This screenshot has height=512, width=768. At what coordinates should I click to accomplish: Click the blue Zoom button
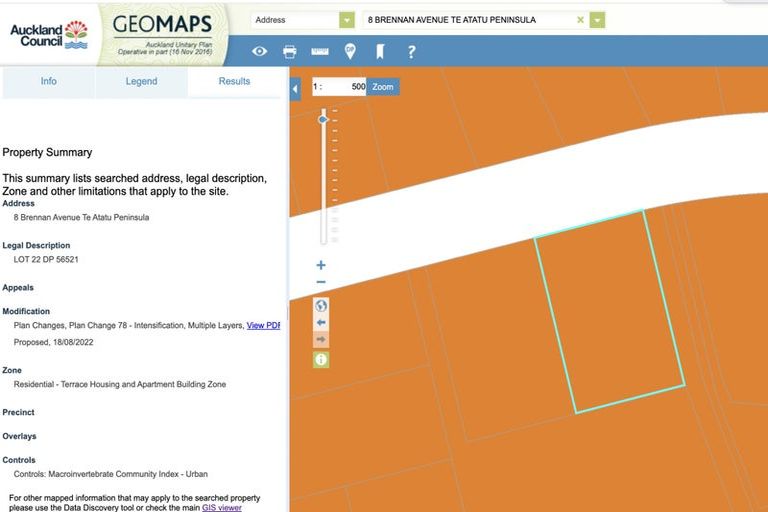[x=383, y=87]
